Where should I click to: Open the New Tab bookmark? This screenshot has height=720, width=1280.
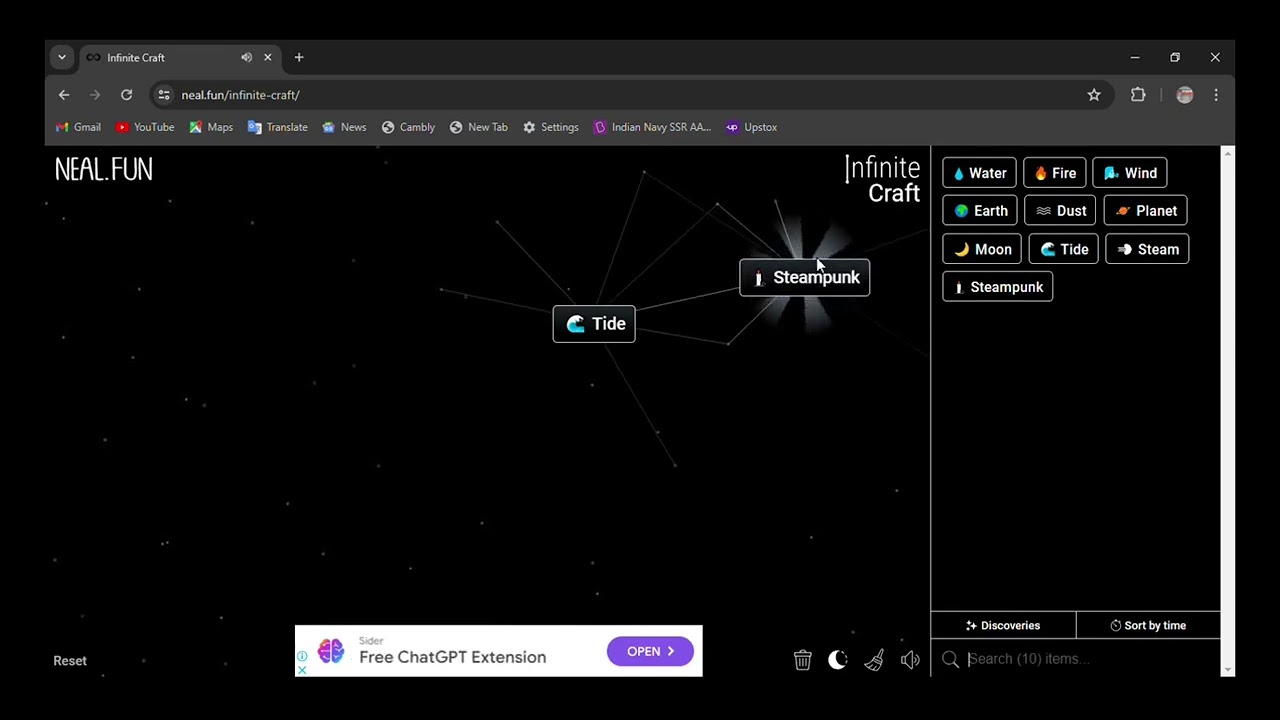click(x=478, y=127)
